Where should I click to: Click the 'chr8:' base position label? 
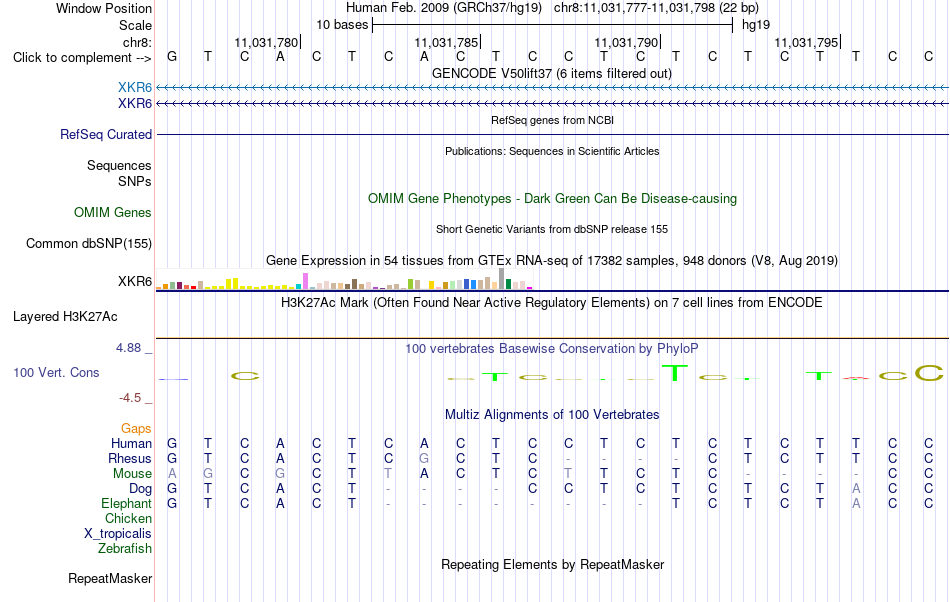137,42
